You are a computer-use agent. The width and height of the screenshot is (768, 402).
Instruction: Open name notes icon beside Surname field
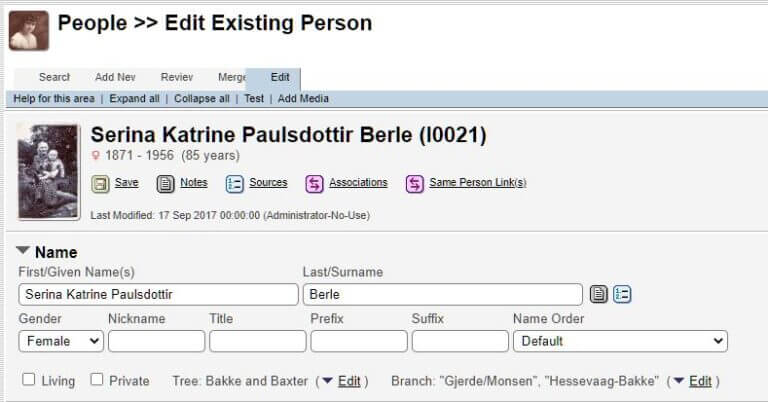598,294
